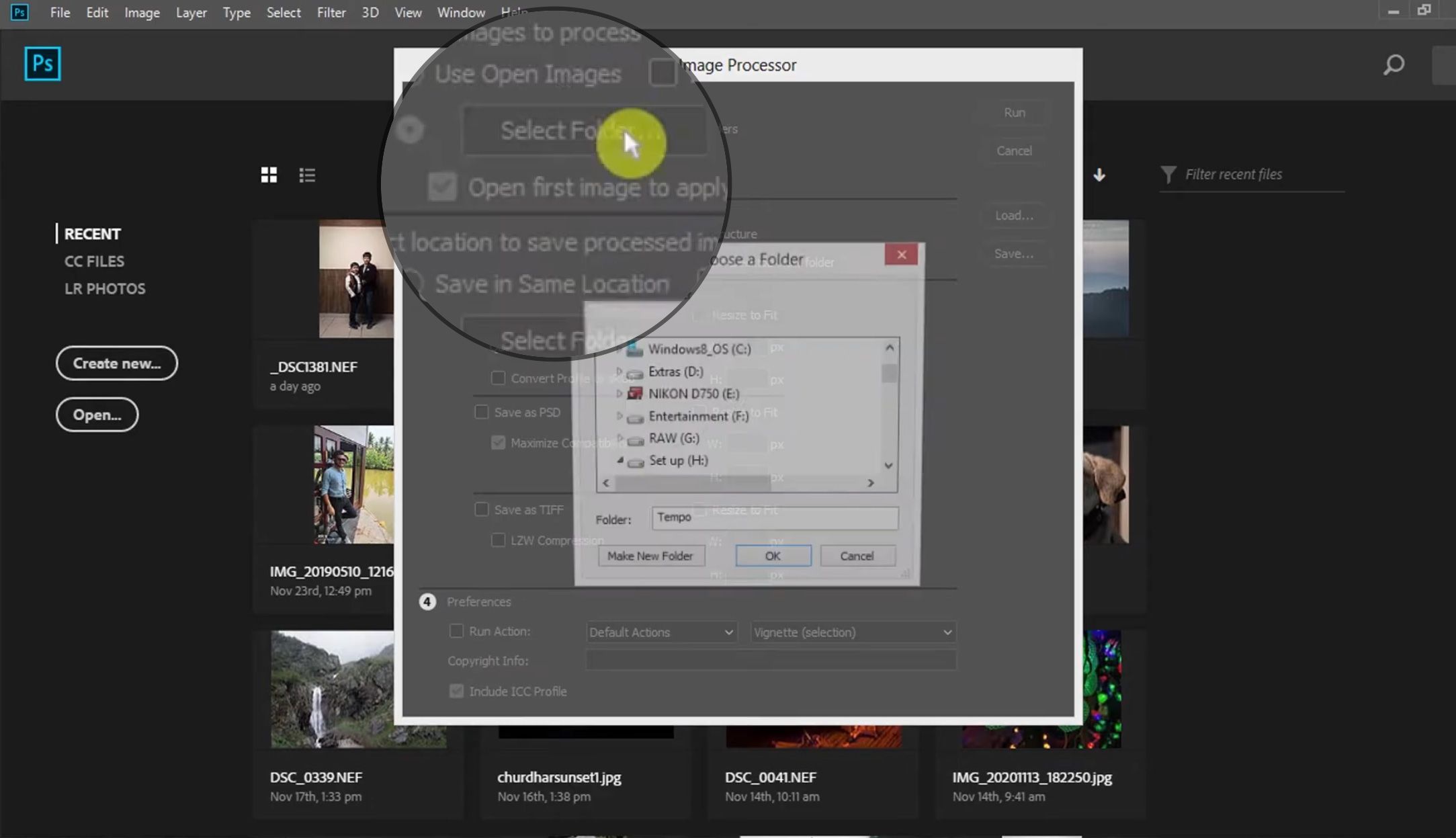Click the folder tree scroll-right arrow
Viewport: 1456px width, 838px height.
click(x=871, y=483)
